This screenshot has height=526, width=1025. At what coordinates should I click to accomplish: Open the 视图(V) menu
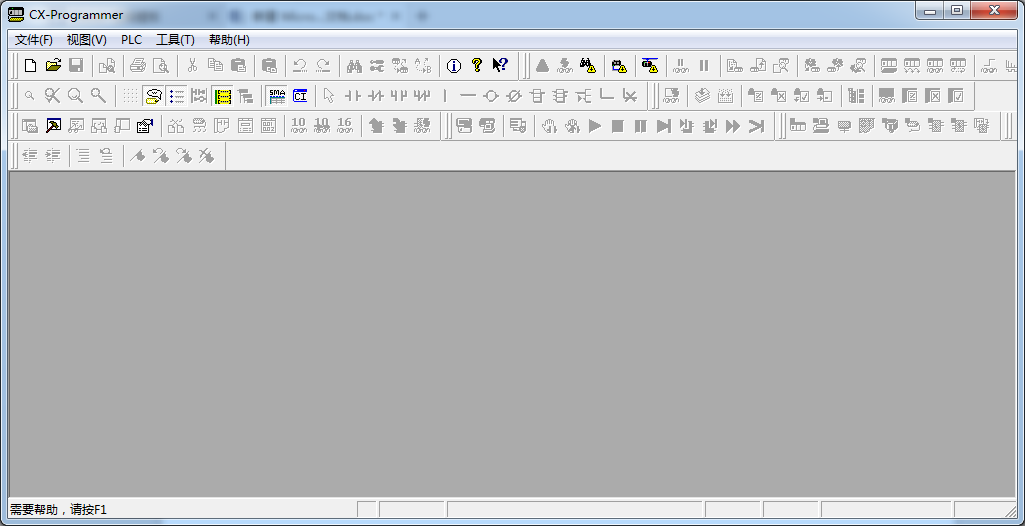[86, 40]
